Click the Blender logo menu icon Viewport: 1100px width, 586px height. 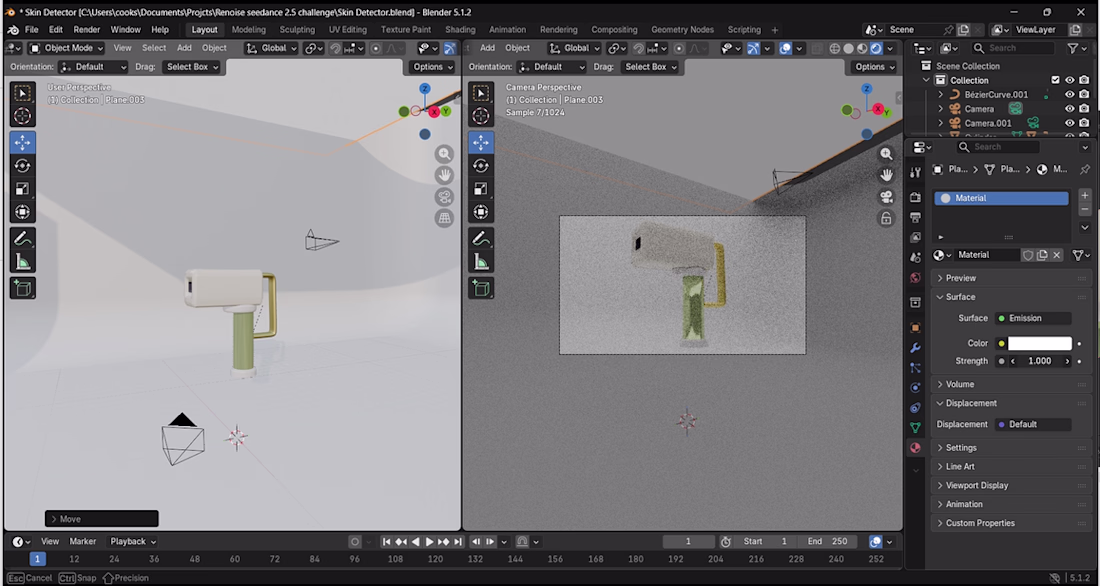tap(13, 30)
